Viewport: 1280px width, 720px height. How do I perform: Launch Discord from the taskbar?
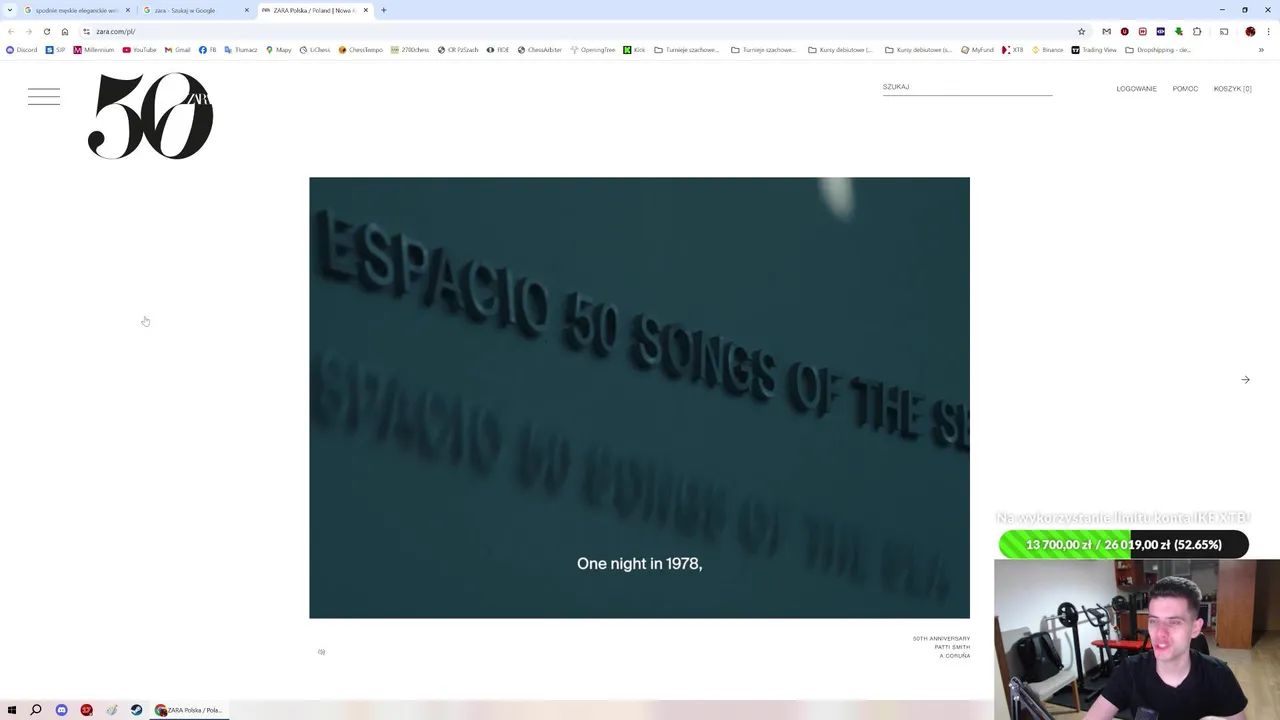tap(61, 710)
